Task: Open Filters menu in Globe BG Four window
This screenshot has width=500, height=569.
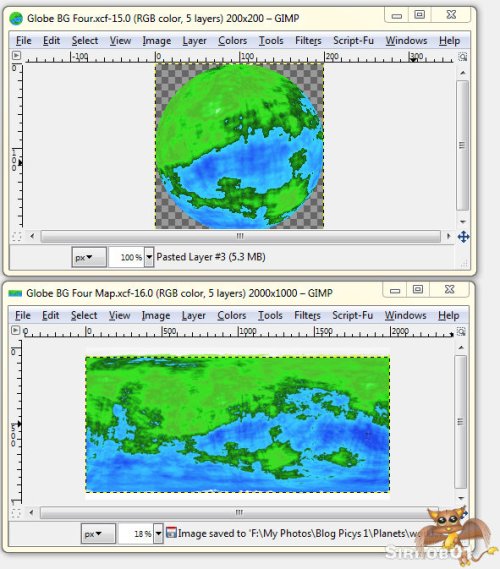Action: [x=308, y=41]
